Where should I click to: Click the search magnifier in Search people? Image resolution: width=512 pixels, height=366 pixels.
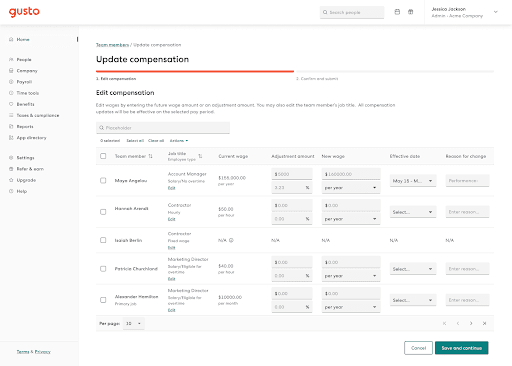pyautogui.click(x=325, y=12)
